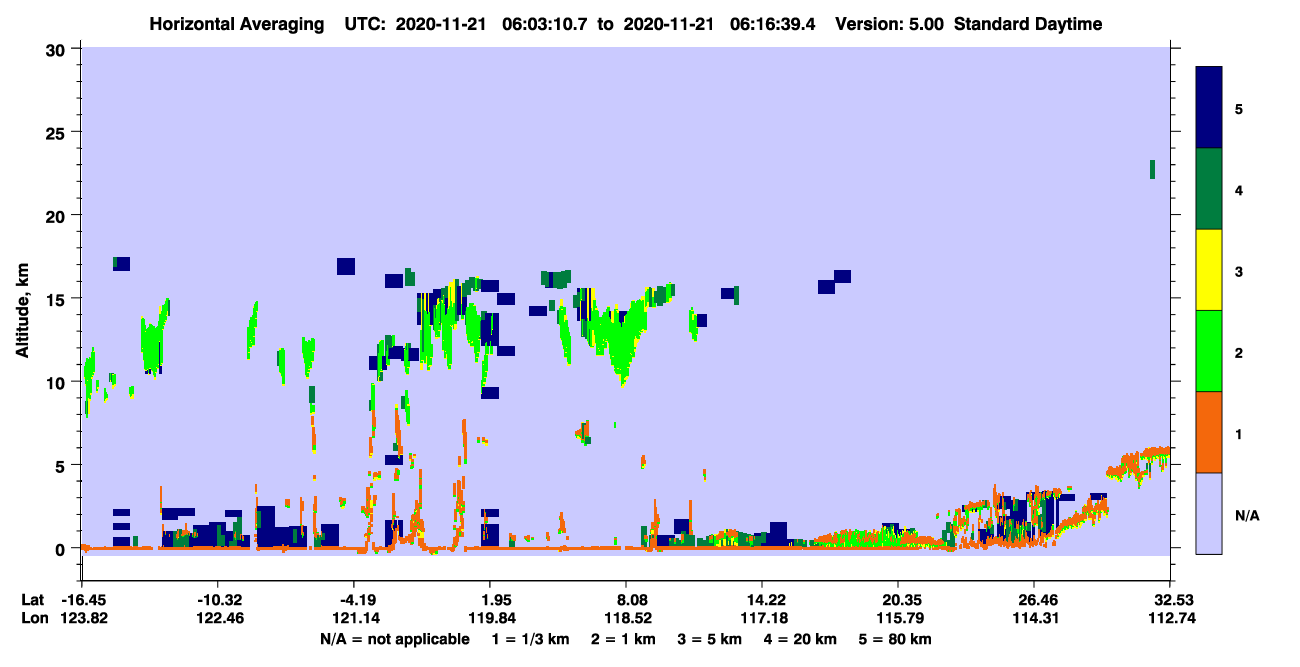
Task: Click the '5 = 80 km' legend text
Action: (896, 639)
